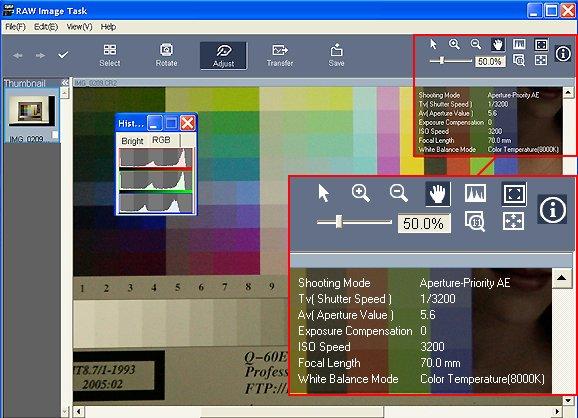Open the Transfer function
Screen dimensions: 578x418
point(280,56)
